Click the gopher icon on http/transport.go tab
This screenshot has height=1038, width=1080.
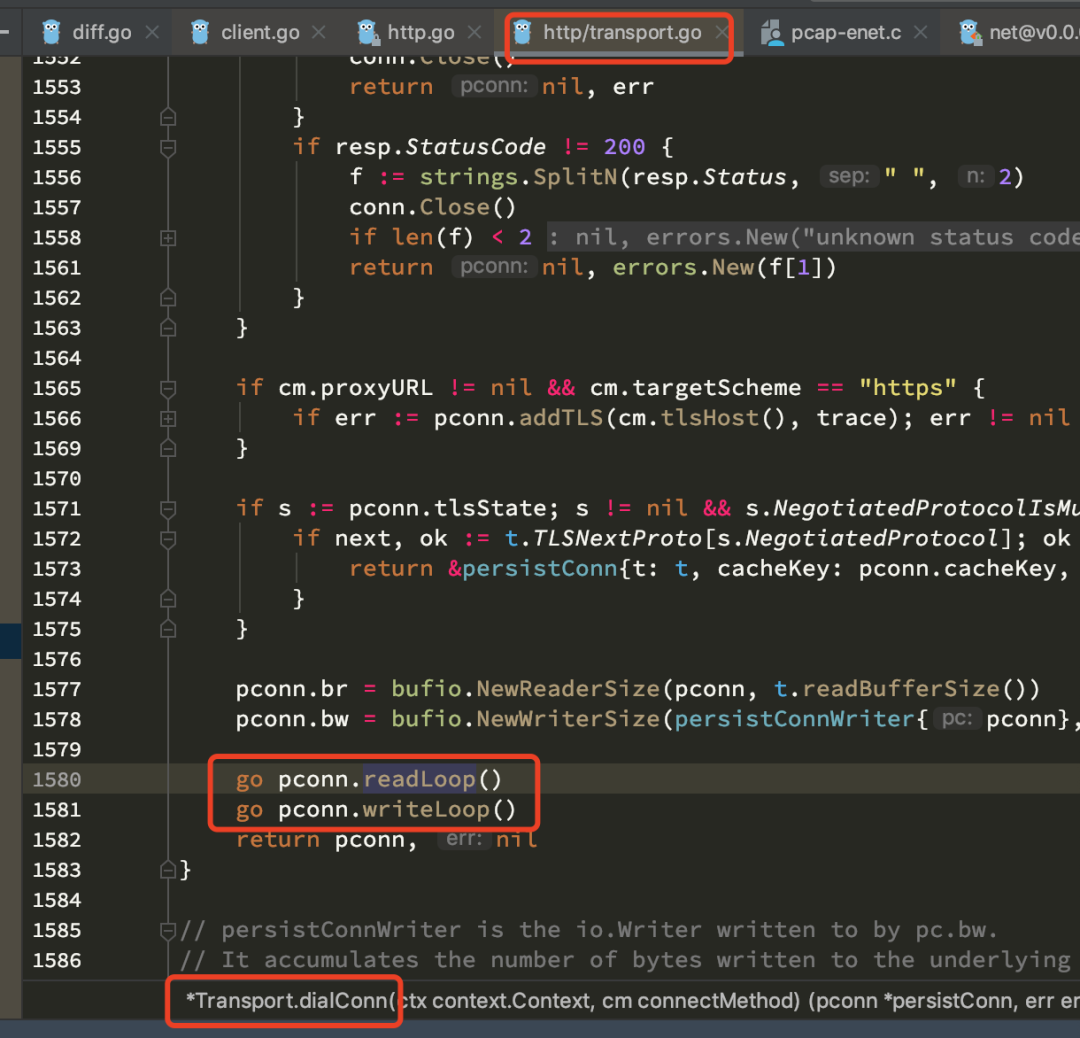522,32
